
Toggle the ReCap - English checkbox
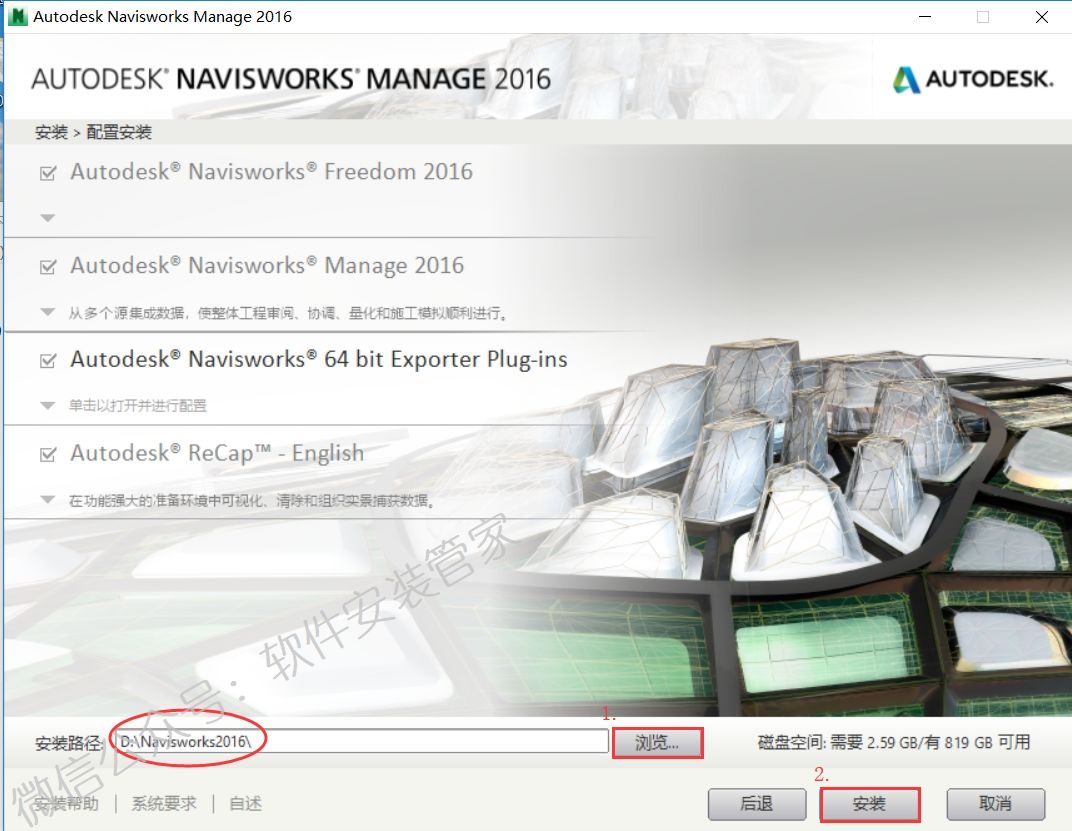click(x=47, y=455)
